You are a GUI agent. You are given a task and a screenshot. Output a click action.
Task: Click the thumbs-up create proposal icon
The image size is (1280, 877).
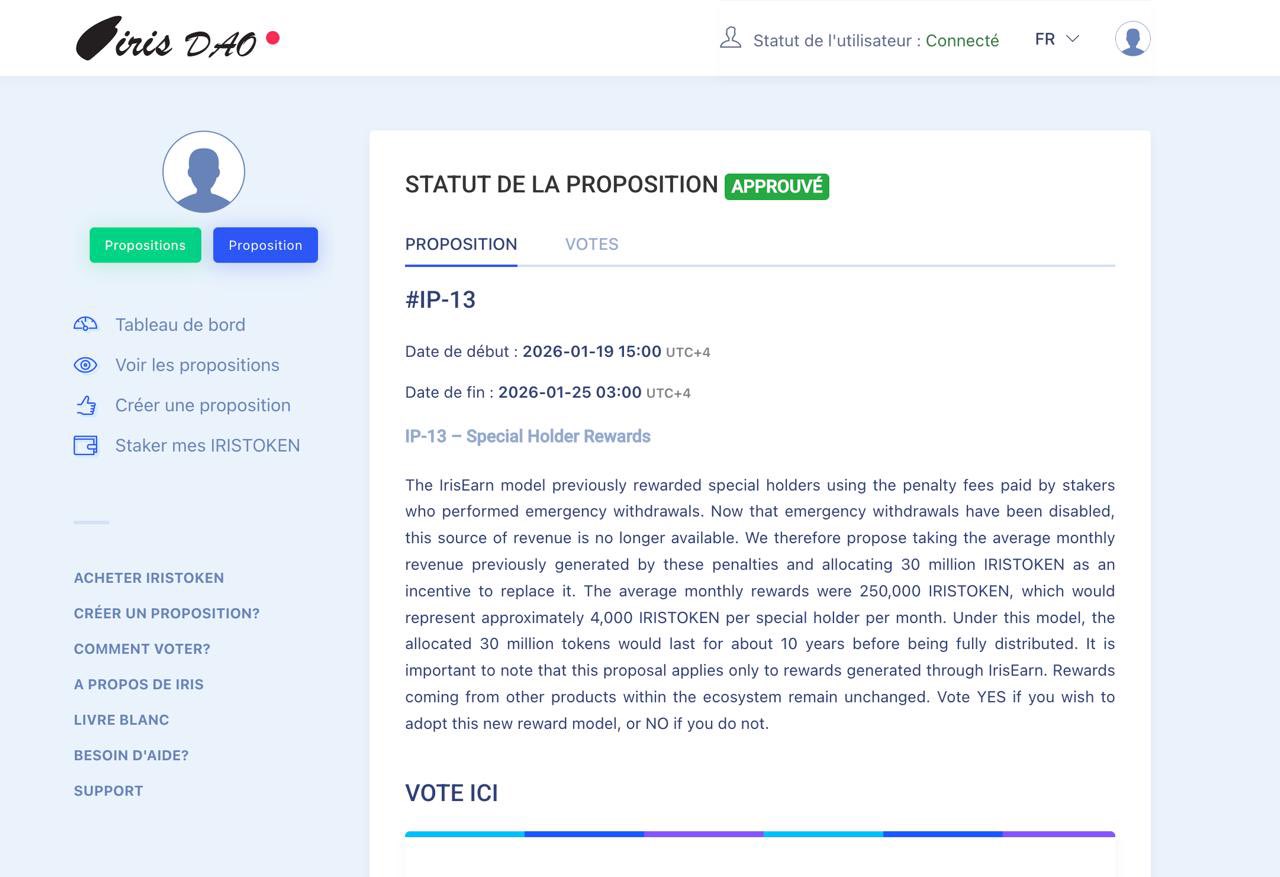pyautogui.click(x=86, y=405)
